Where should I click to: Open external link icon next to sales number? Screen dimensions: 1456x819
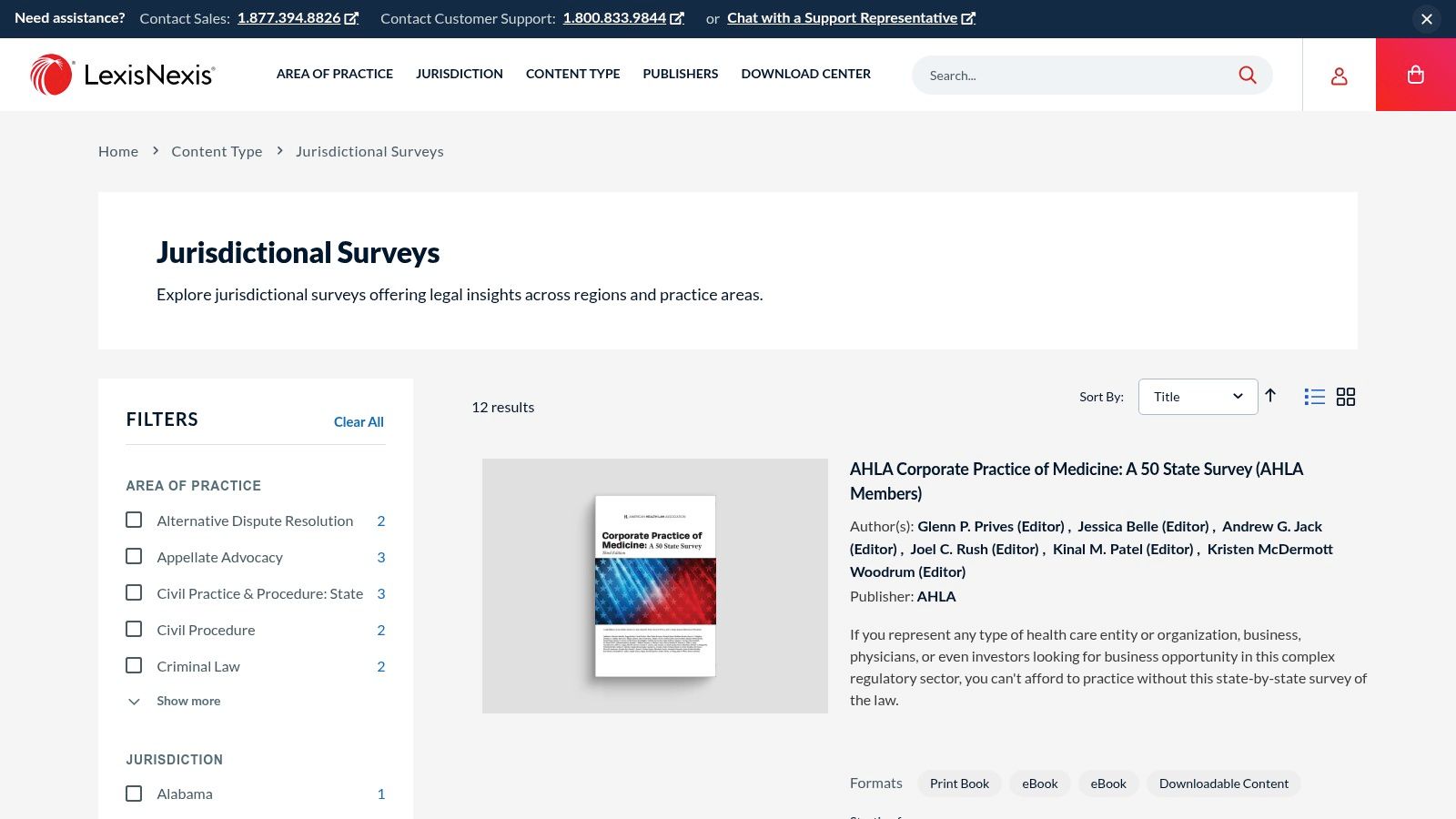[350, 16]
